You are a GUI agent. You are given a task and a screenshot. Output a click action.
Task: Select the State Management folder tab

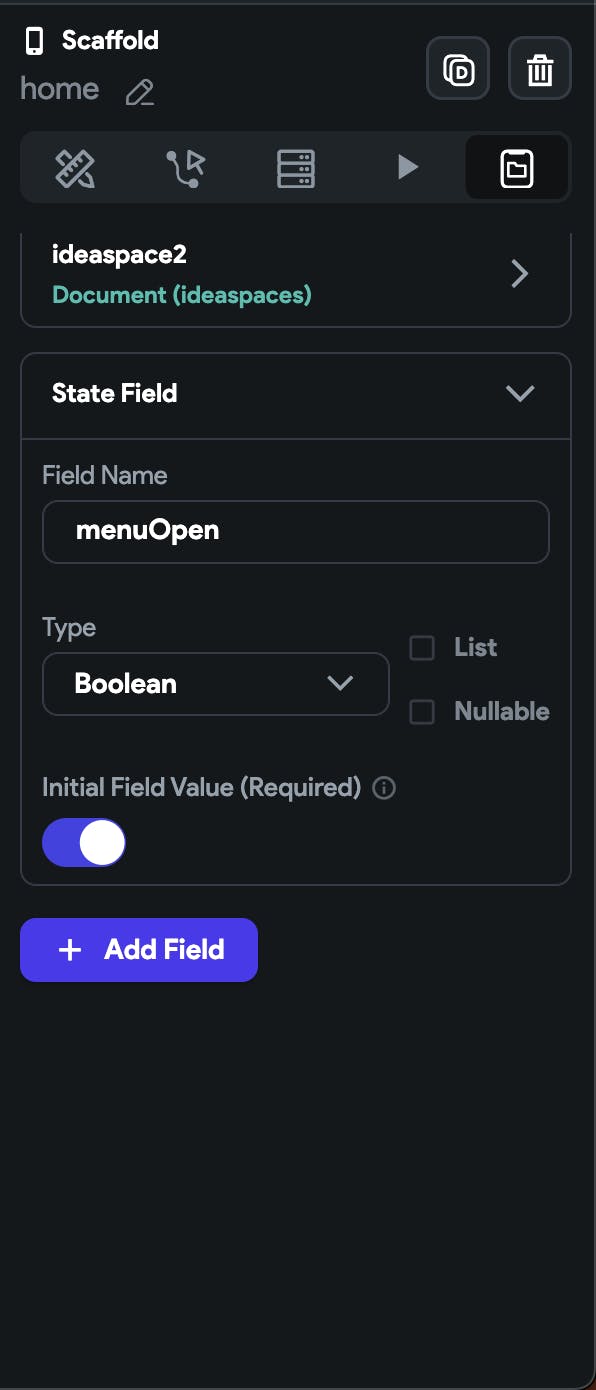click(x=517, y=167)
